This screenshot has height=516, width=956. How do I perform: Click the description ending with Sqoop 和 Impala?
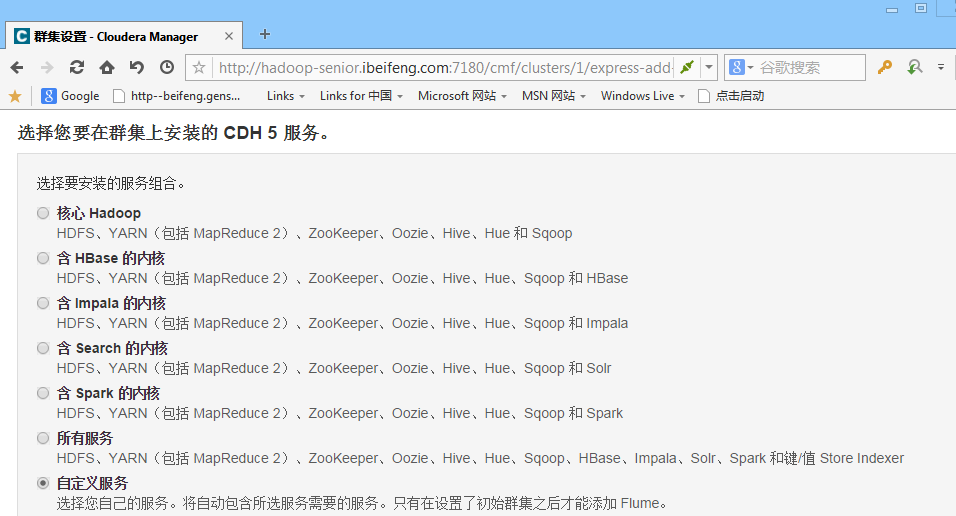pyautogui.click(x=342, y=323)
